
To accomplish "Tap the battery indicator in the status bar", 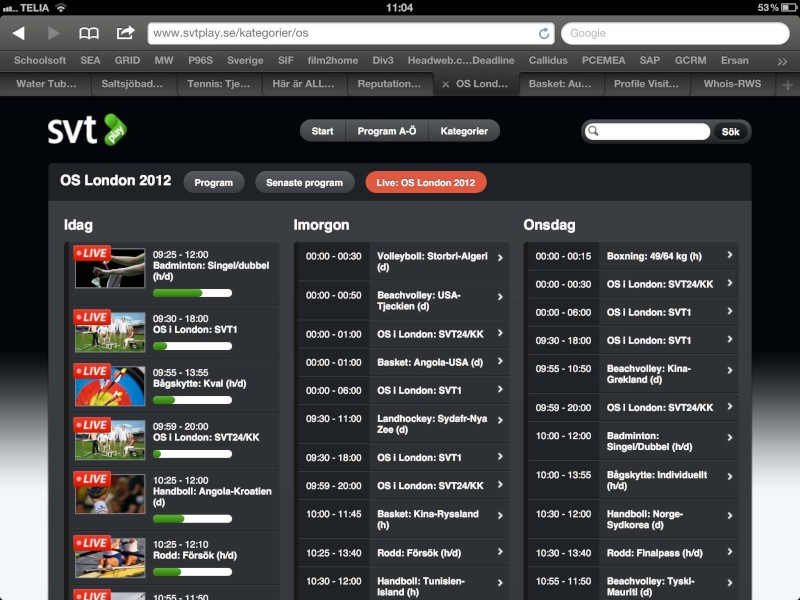I will pyautogui.click(x=788, y=7).
